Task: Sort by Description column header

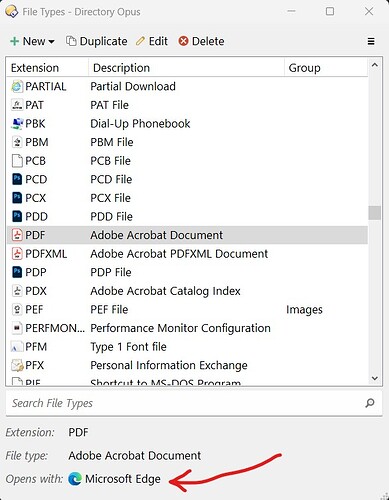Action: [186, 68]
